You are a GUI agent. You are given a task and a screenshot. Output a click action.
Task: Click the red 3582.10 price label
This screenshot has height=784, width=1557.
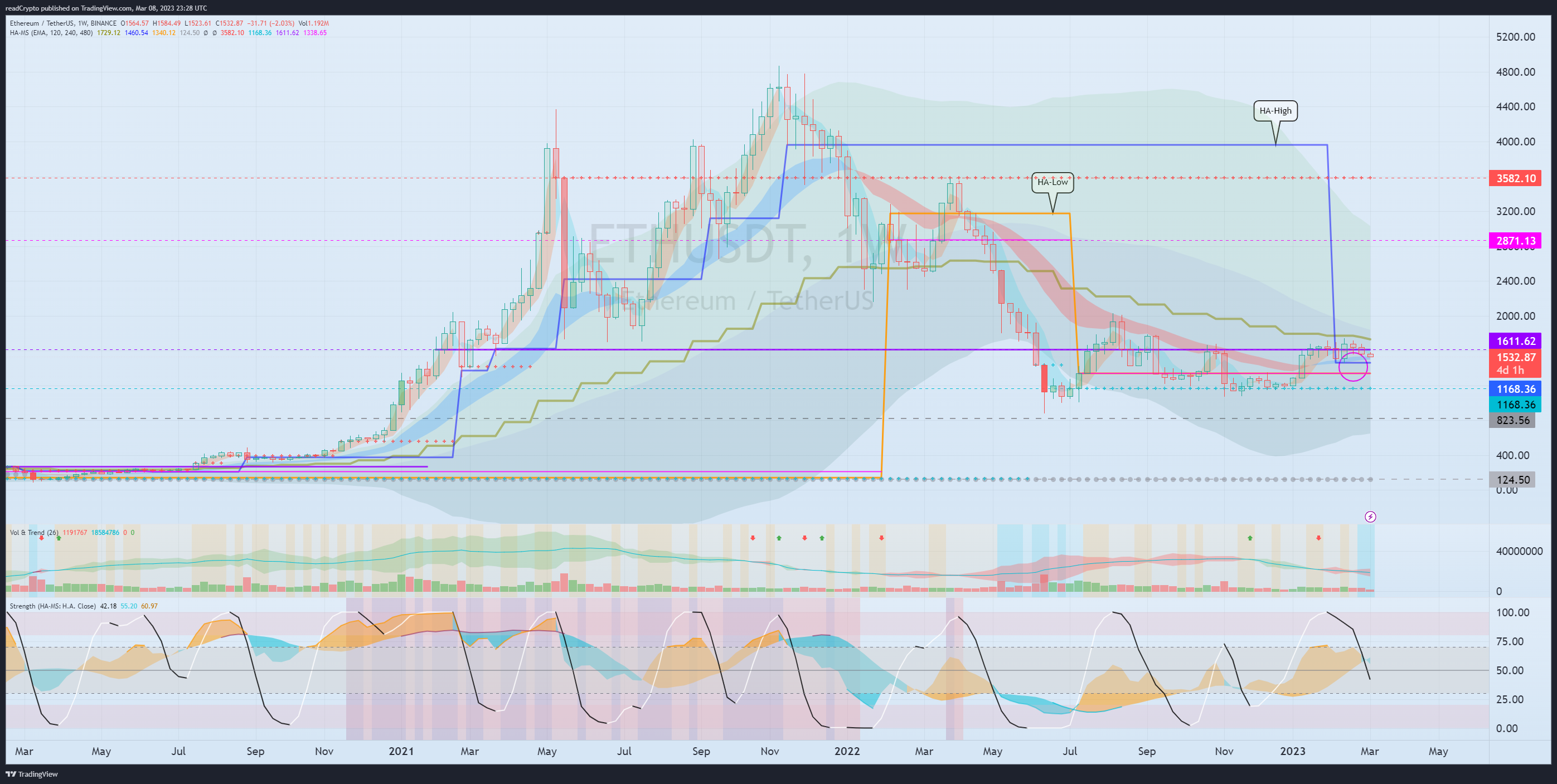click(1515, 178)
